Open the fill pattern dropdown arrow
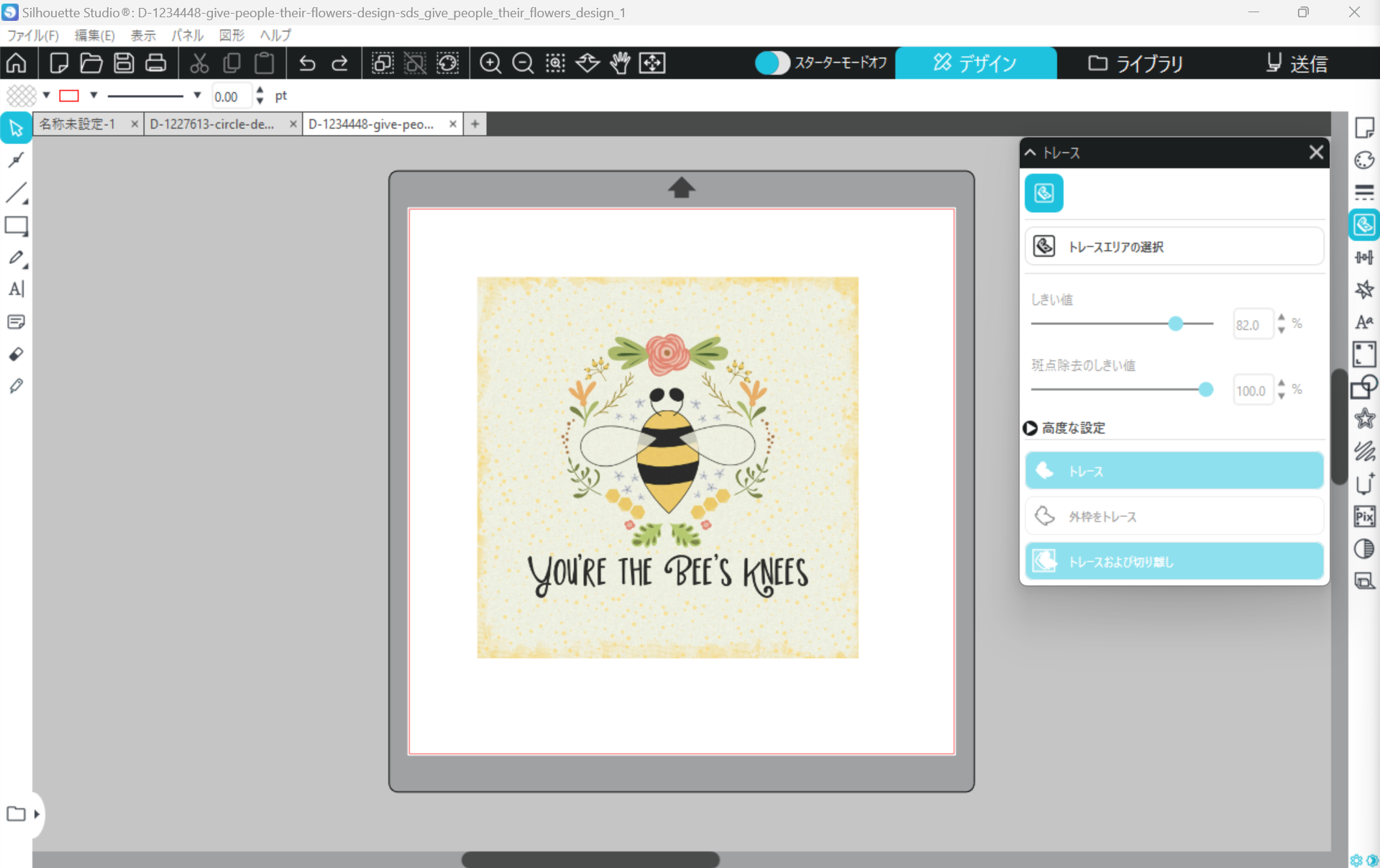This screenshot has width=1380, height=868. pyautogui.click(x=46, y=95)
